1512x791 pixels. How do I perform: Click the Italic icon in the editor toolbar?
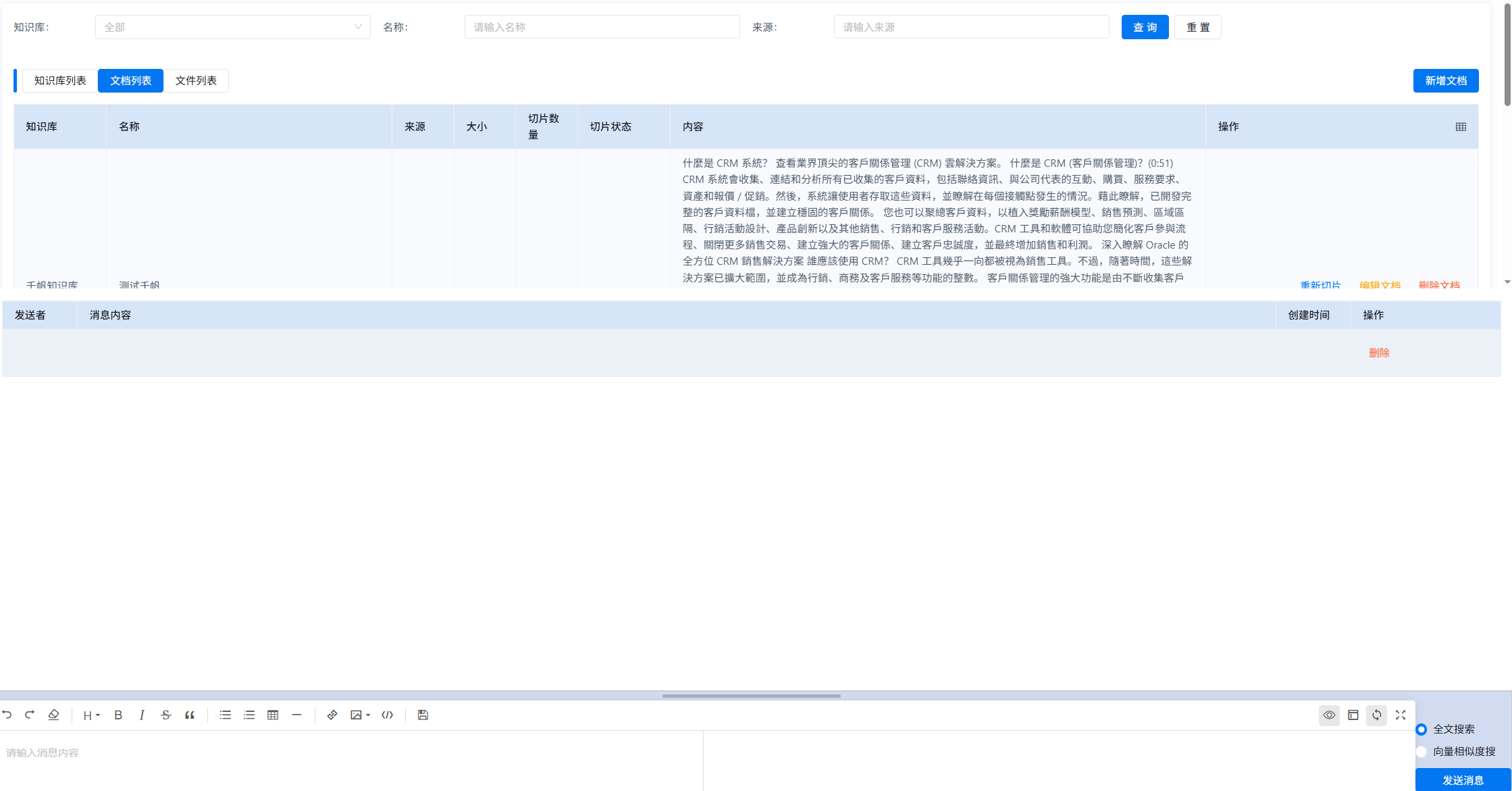coord(142,715)
